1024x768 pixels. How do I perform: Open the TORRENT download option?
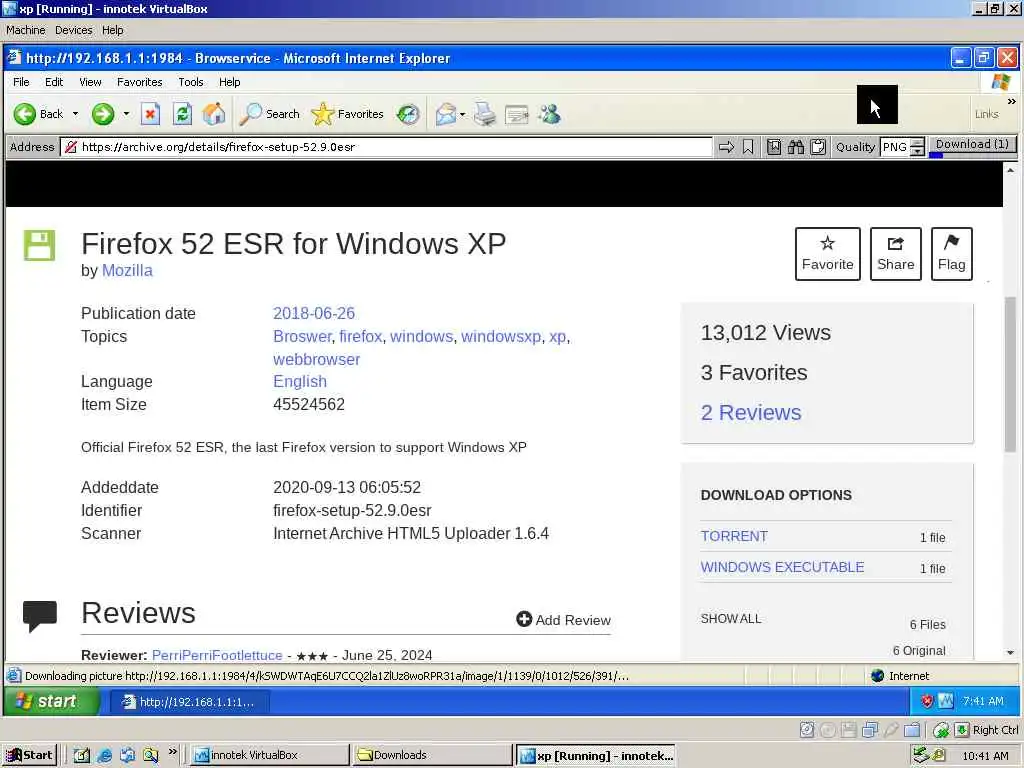pos(734,536)
